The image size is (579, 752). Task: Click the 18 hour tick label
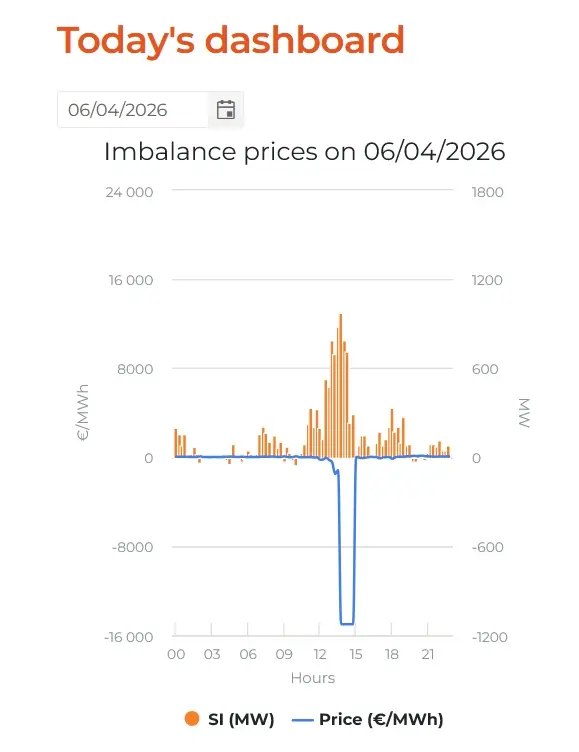(x=392, y=655)
